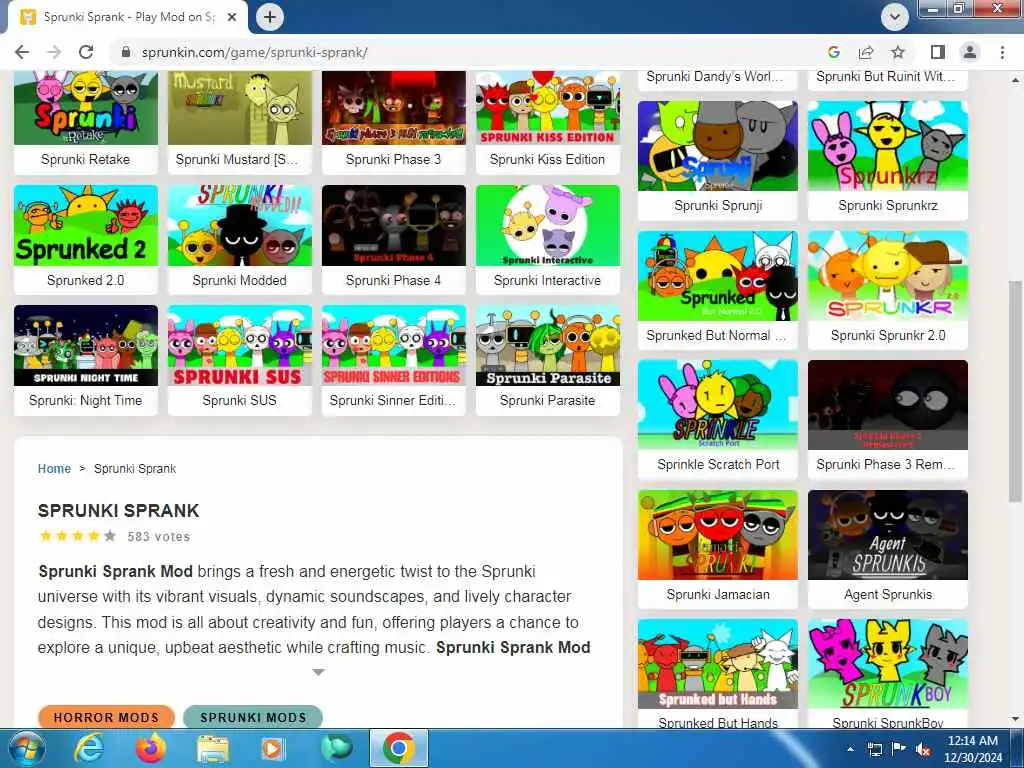The width and height of the screenshot is (1024, 768).
Task: Click the HORROR MODS tag button
Action: click(106, 717)
